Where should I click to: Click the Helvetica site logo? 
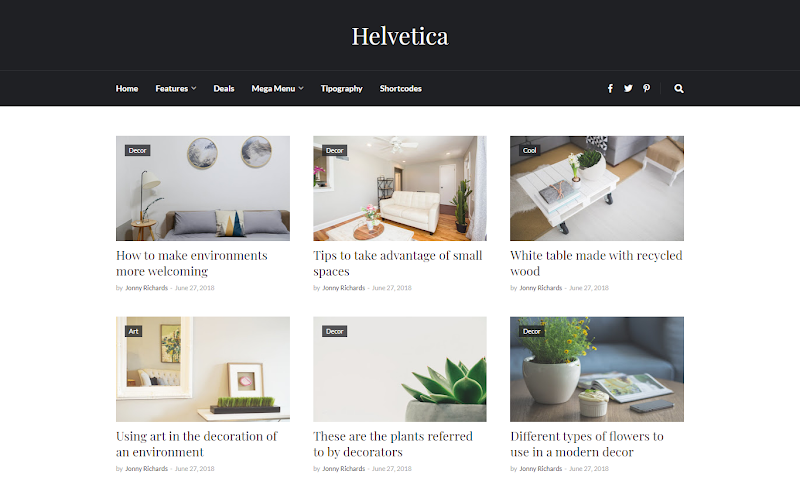[x=400, y=36]
